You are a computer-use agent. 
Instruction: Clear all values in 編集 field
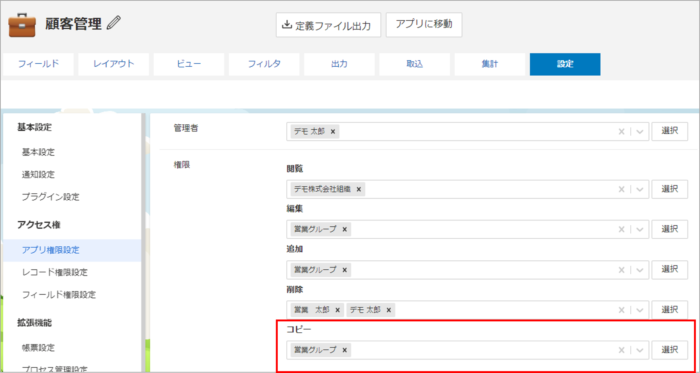point(621,229)
